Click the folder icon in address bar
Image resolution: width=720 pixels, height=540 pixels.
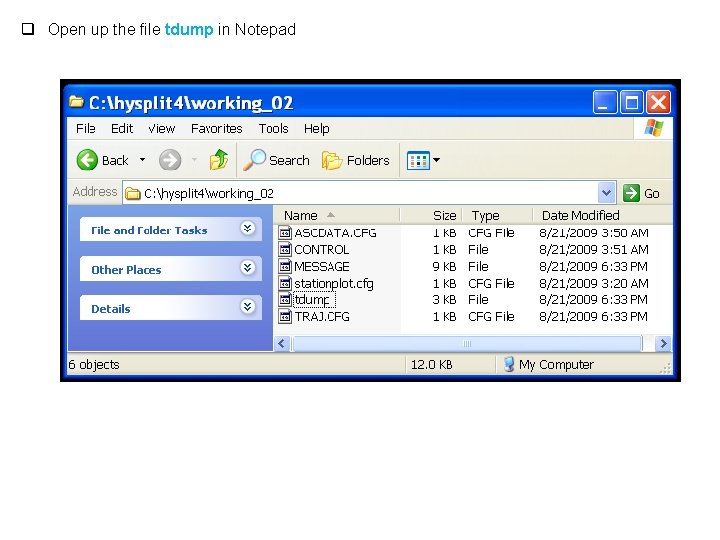(x=133, y=193)
